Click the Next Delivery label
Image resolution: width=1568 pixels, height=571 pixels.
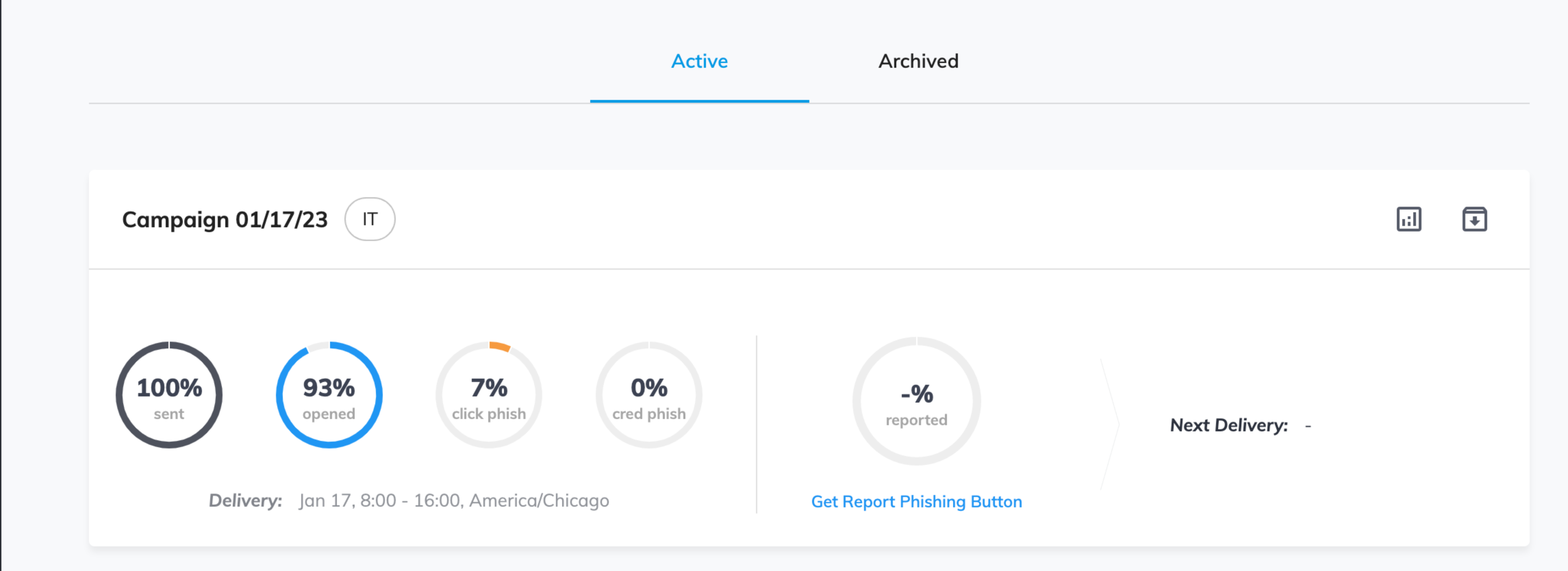tap(1228, 425)
